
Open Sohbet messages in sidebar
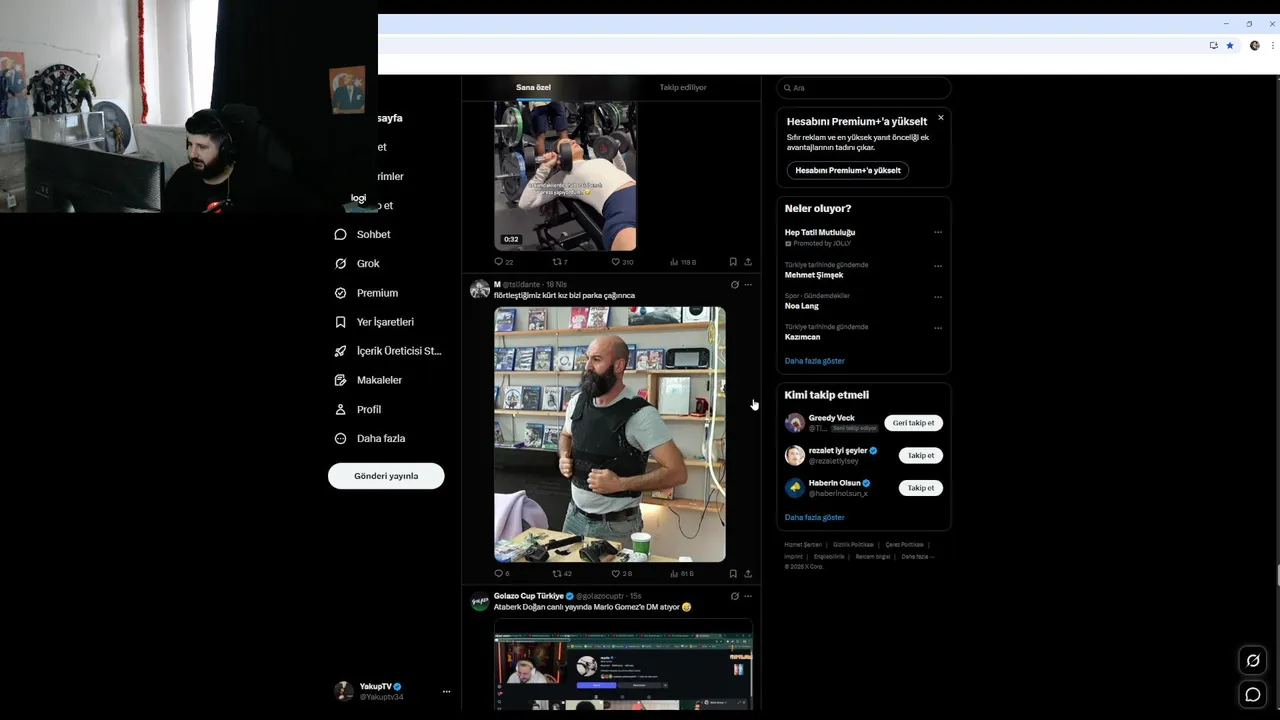point(362,234)
